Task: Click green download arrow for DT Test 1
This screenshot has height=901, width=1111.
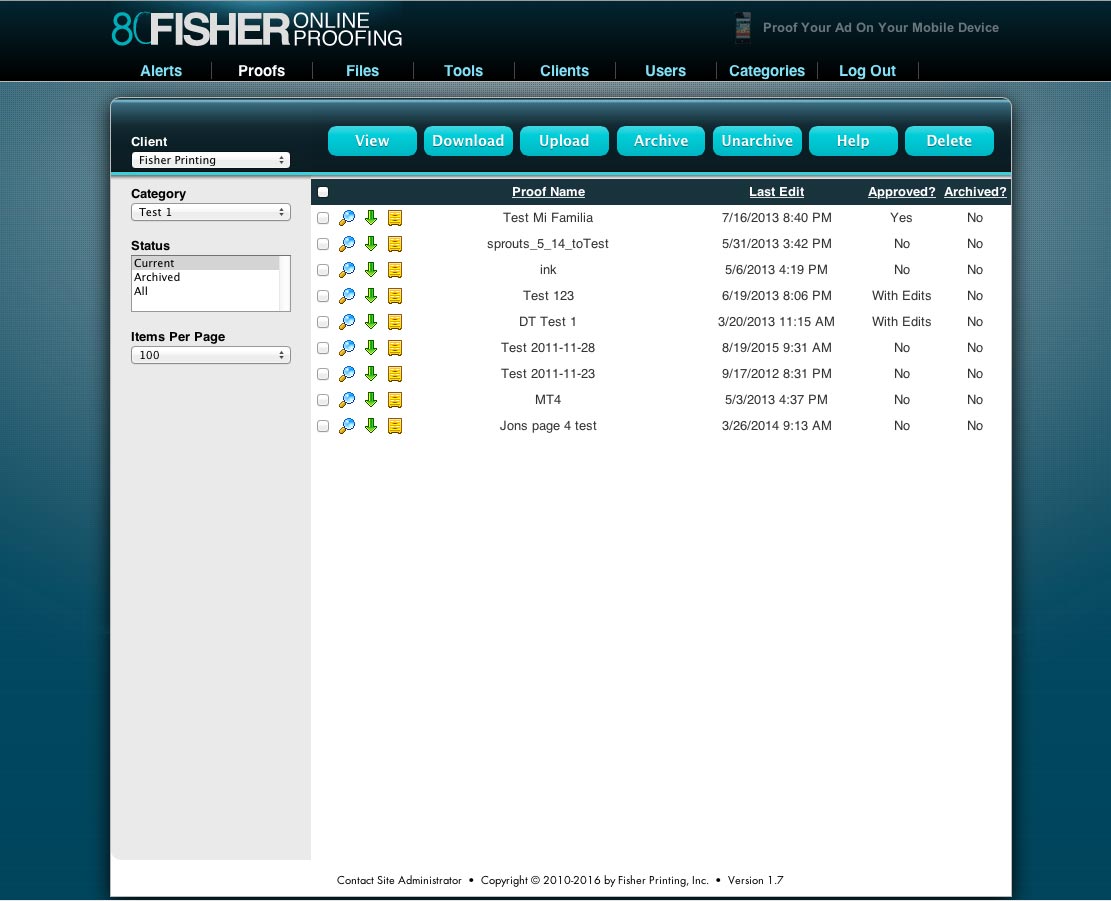Action: pyautogui.click(x=371, y=322)
